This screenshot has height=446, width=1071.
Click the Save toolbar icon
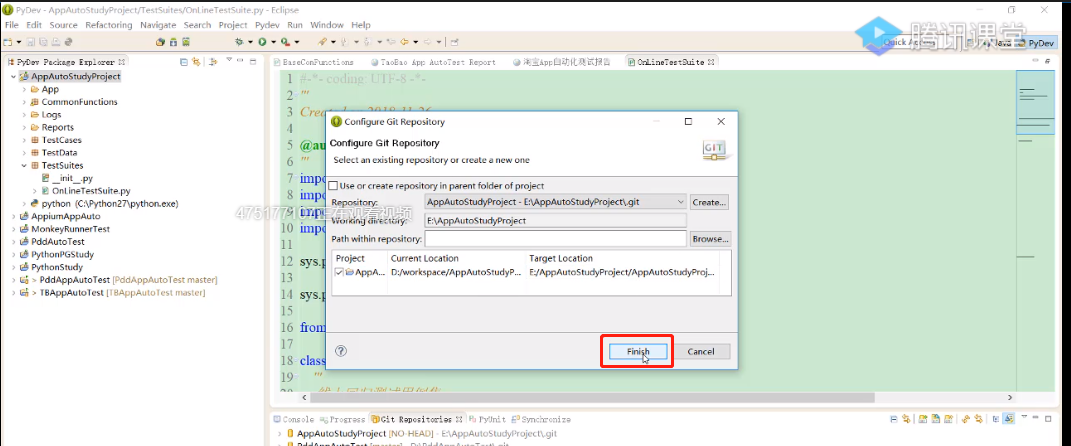tap(31, 42)
